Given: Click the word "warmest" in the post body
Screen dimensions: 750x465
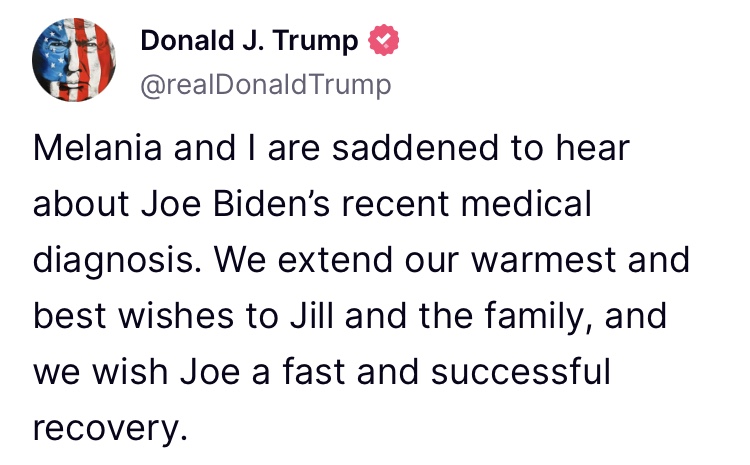Looking at the screenshot, I should (543, 260).
